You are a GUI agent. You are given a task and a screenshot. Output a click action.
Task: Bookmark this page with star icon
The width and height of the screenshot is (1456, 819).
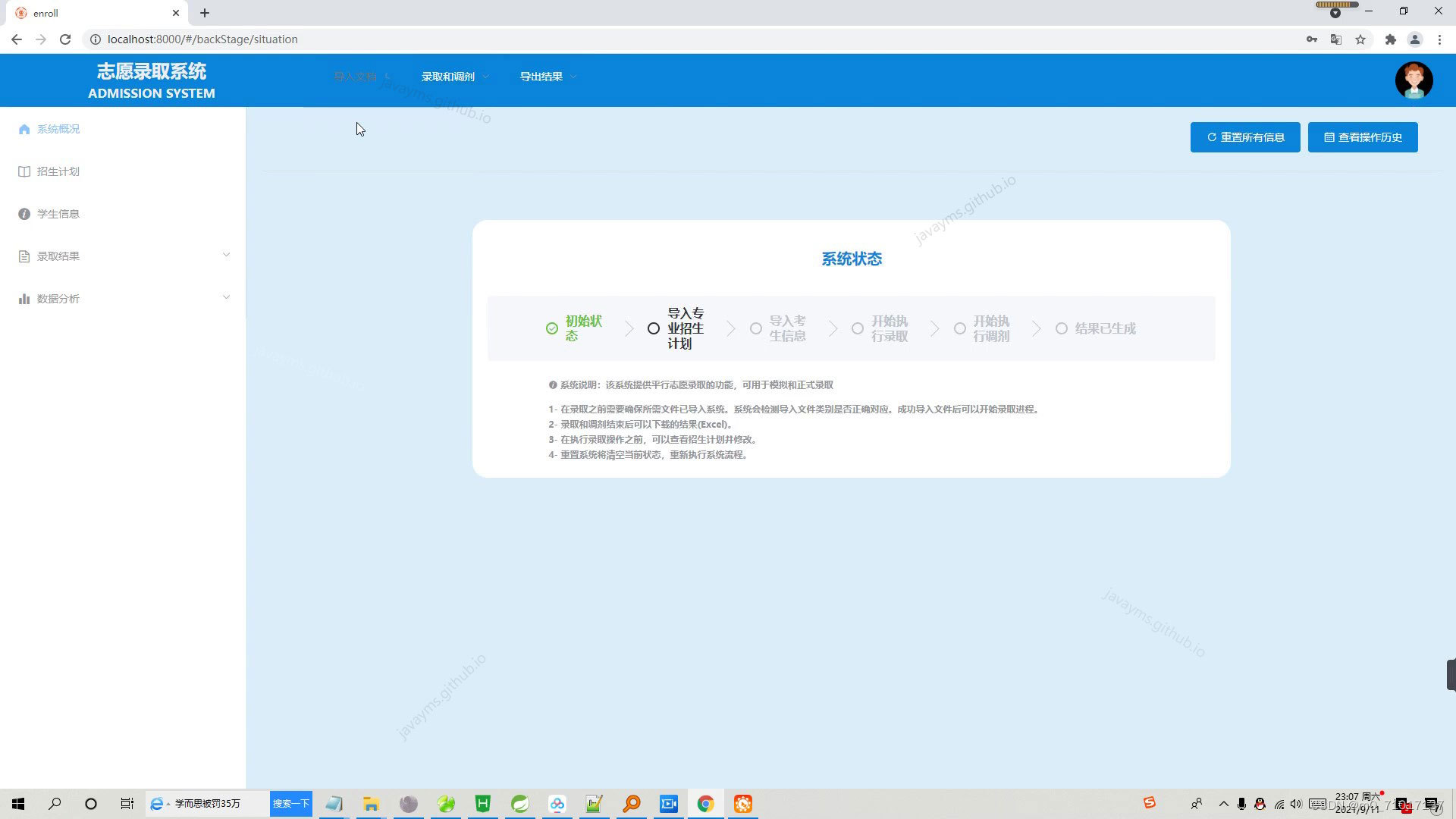pyautogui.click(x=1360, y=39)
